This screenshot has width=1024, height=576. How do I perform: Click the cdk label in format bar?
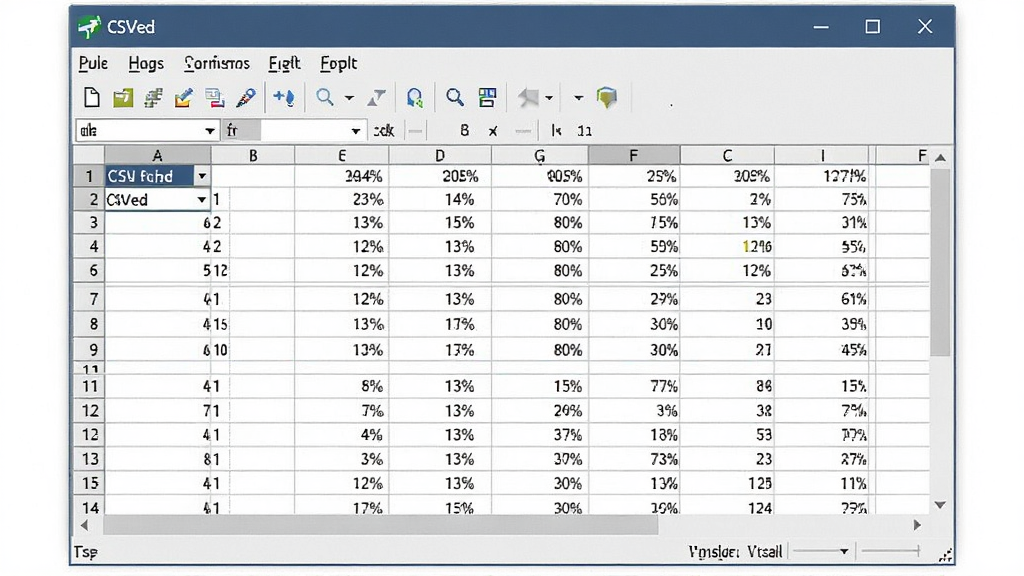click(x=383, y=131)
